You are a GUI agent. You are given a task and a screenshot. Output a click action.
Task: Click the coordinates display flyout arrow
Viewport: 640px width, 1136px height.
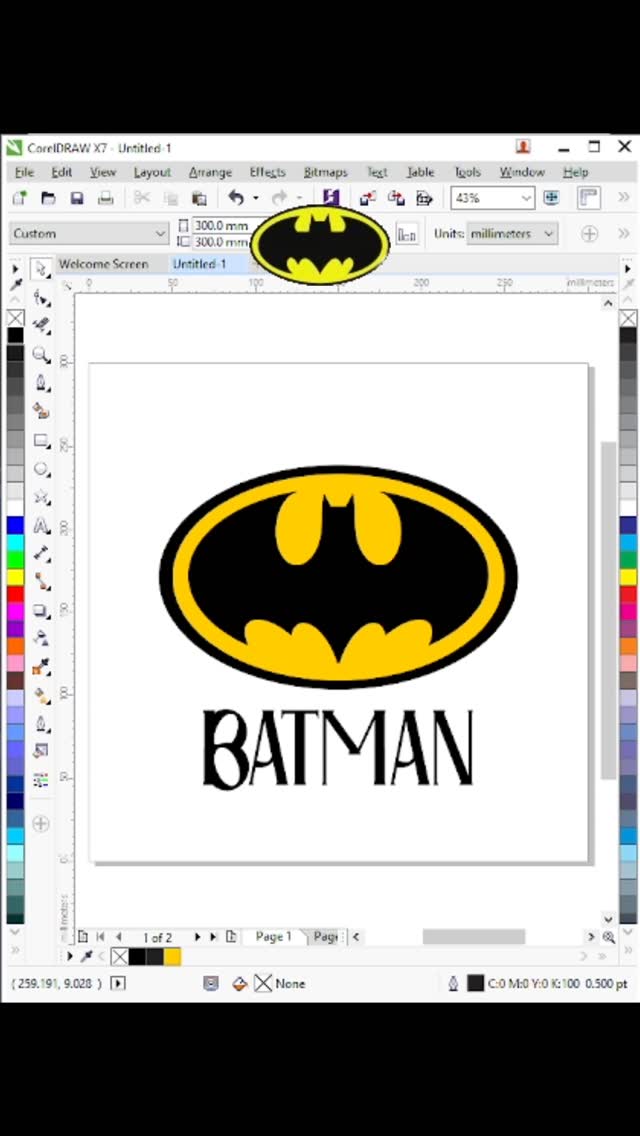coord(117,983)
